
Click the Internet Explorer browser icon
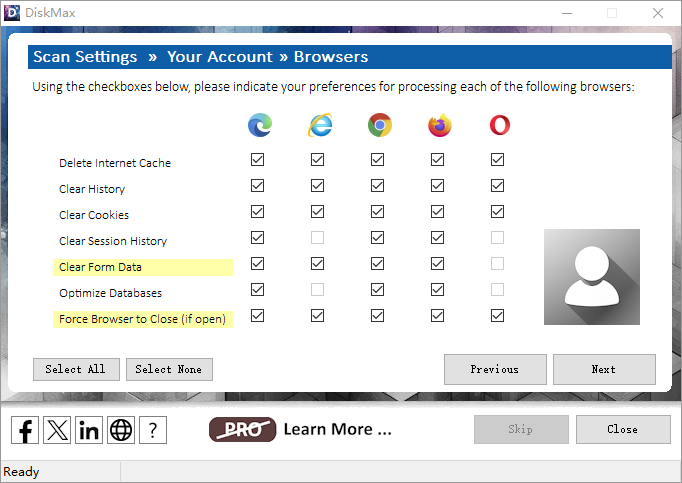coord(320,125)
